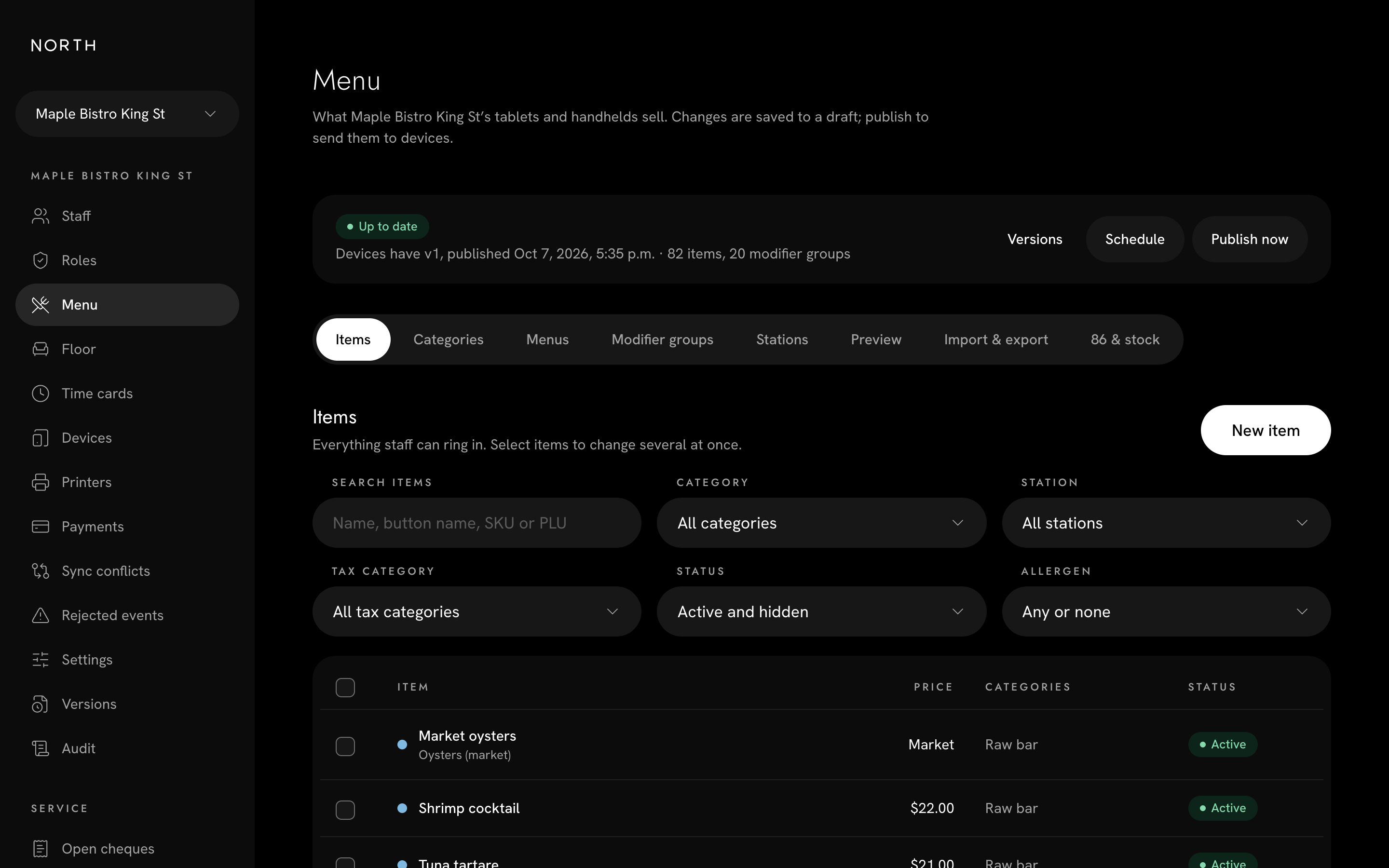Click the Active badge for Market oysters
Image resolution: width=1389 pixels, height=868 pixels.
click(x=1223, y=745)
